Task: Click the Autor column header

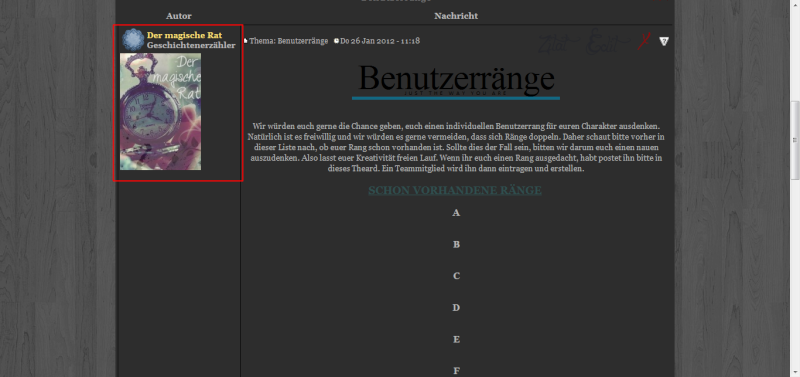Action: click(179, 16)
